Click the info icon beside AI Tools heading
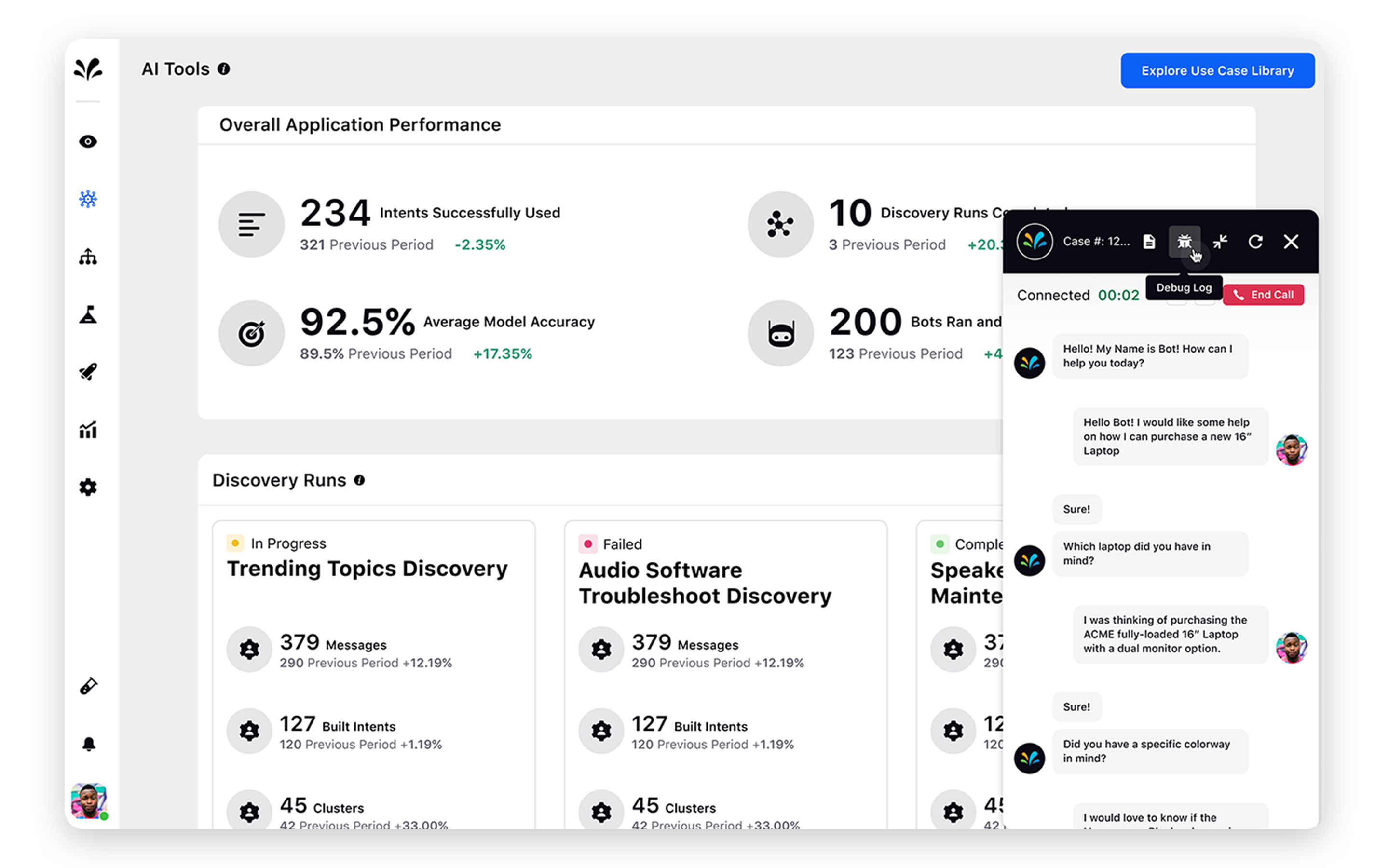The height and width of the screenshot is (868, 1389). 223,69
